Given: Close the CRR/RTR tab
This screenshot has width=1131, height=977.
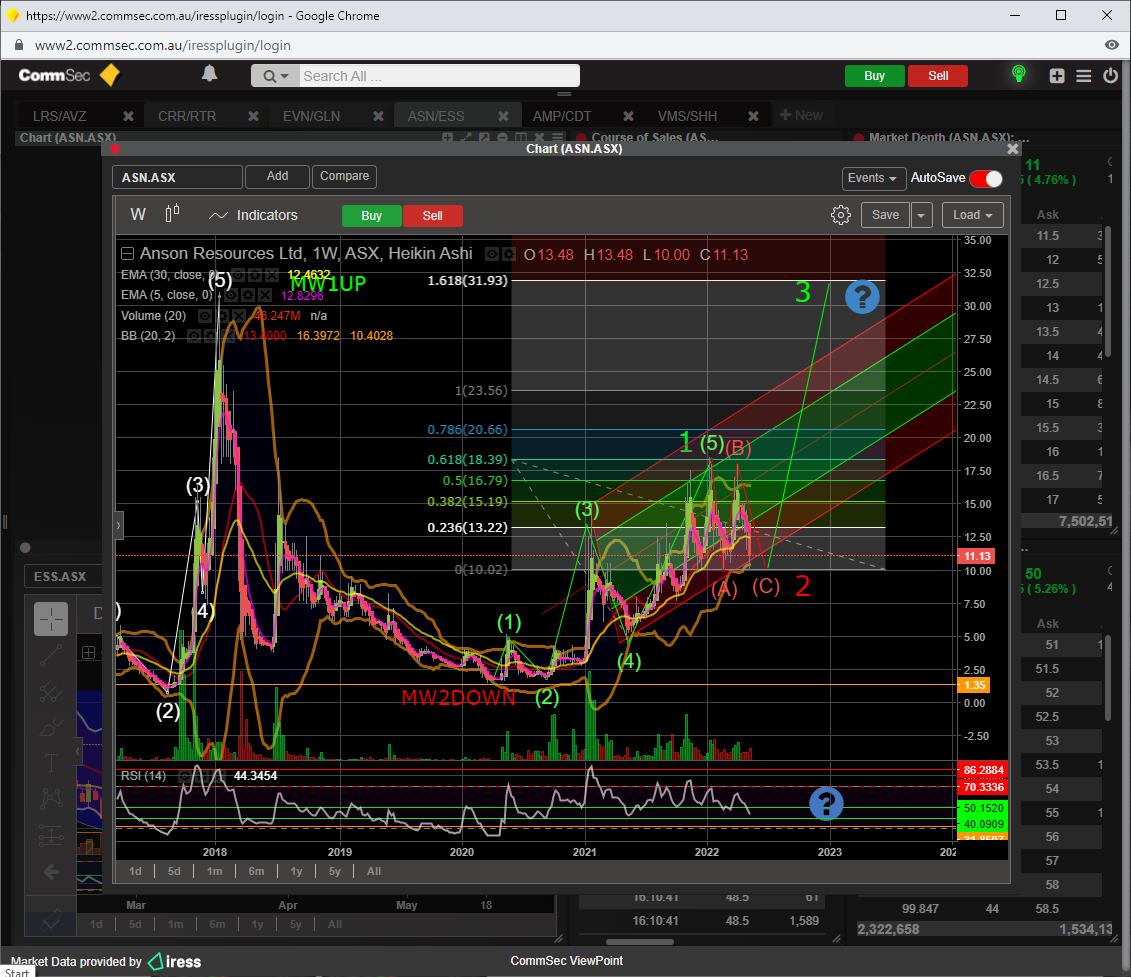Looking at the screenshot, I should click(x=253, y=116).
